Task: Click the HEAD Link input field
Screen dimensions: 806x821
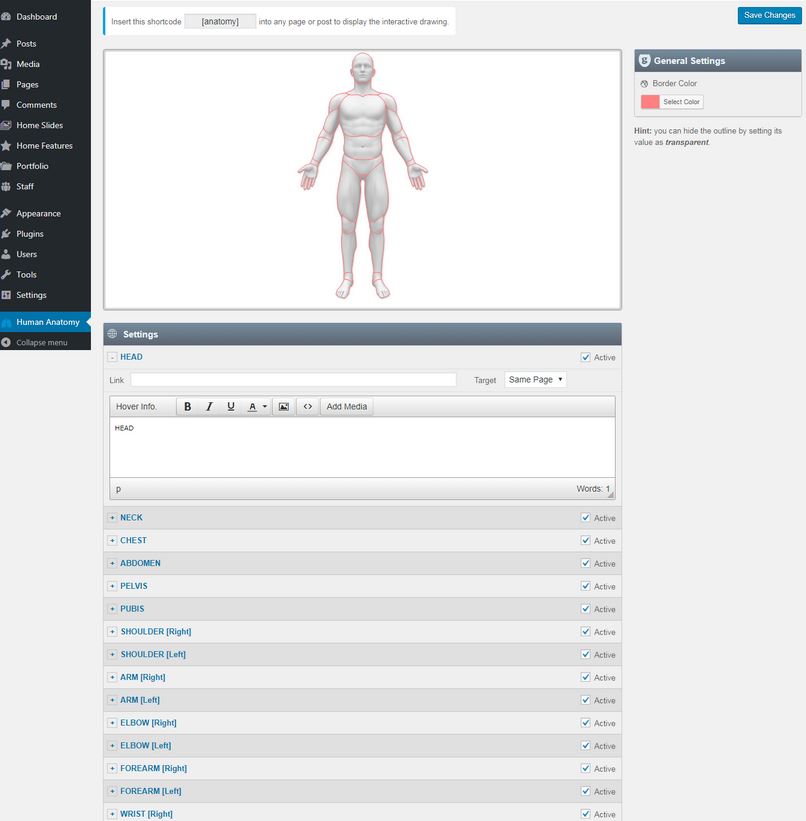Action: pyautogui.click(x=293, y=380)
